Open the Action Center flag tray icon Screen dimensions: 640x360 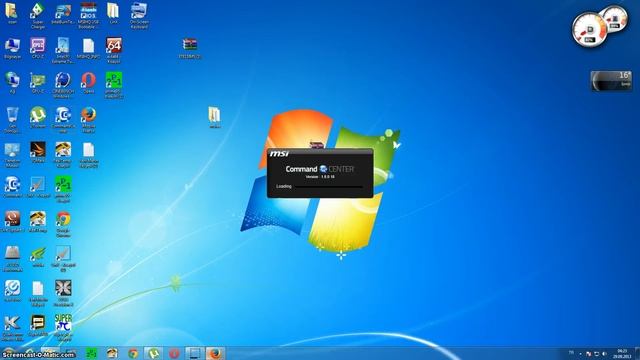click(x=589, y=354)
